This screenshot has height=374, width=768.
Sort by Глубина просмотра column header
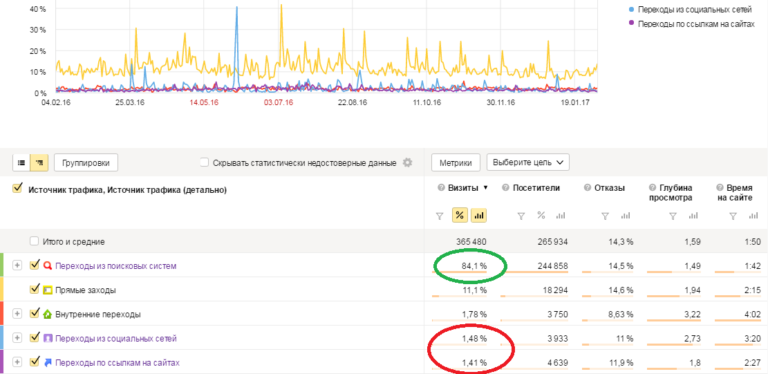(x=675, y=192)
